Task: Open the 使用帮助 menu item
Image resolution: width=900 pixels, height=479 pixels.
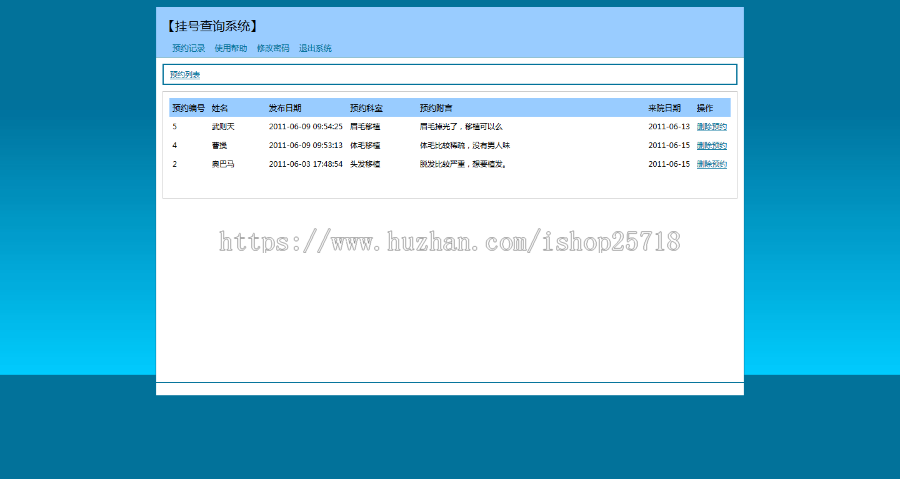Action: [231, 48]
